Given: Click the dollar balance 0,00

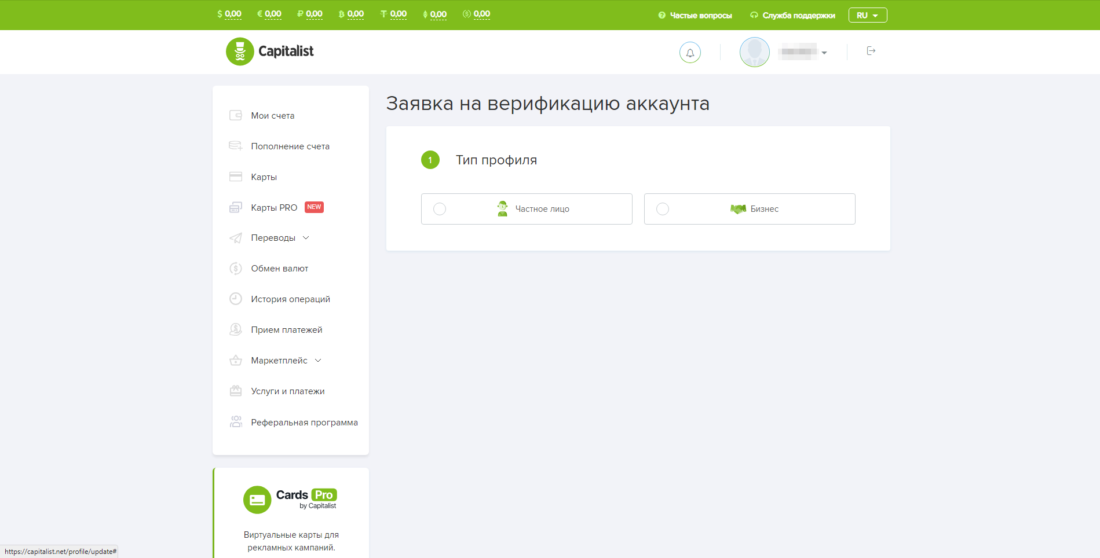Looking at the screenshot, I should tap(233, 14).
